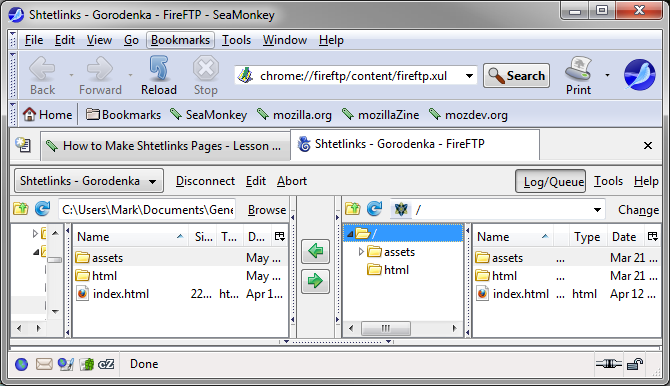Open Address Book icon in status bar
The width and height of the screenshot is (670, 386).
click(87, 364)
